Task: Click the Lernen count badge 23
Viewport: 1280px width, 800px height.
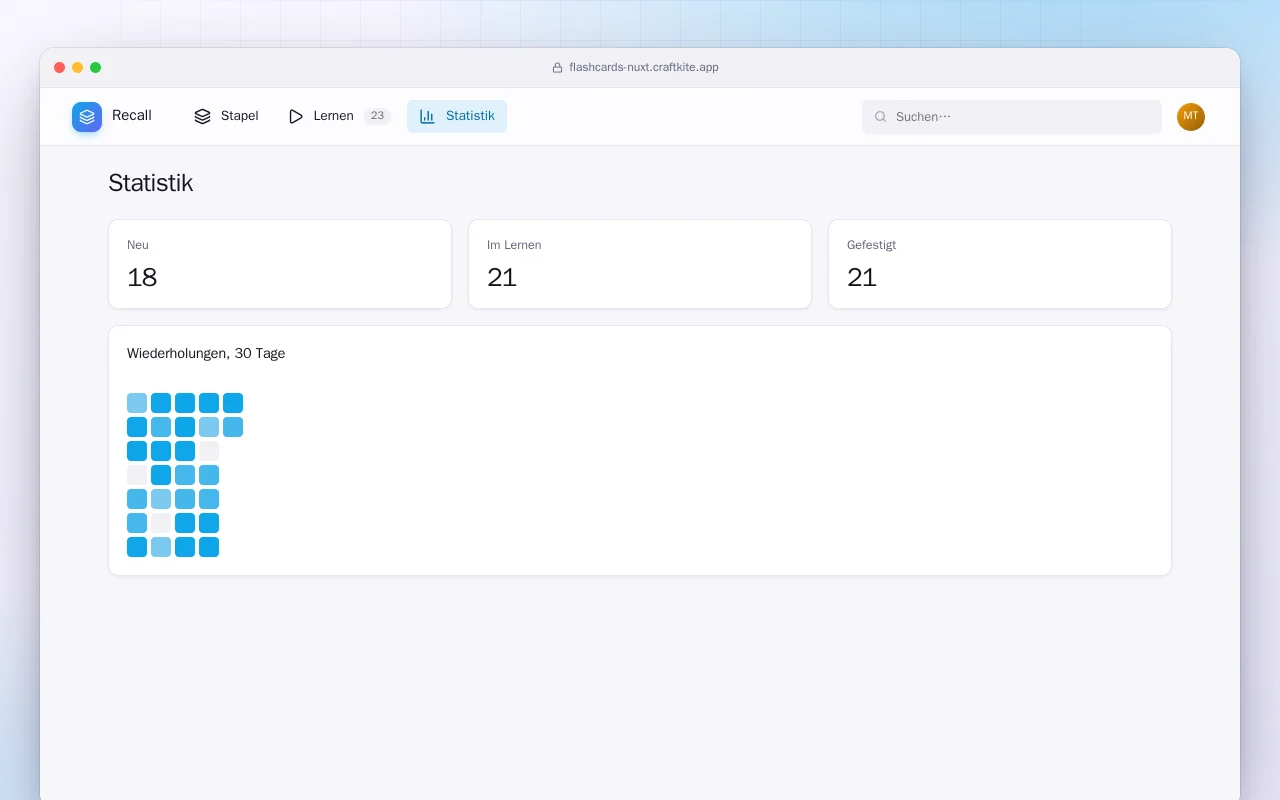Action: pos(377,116)
